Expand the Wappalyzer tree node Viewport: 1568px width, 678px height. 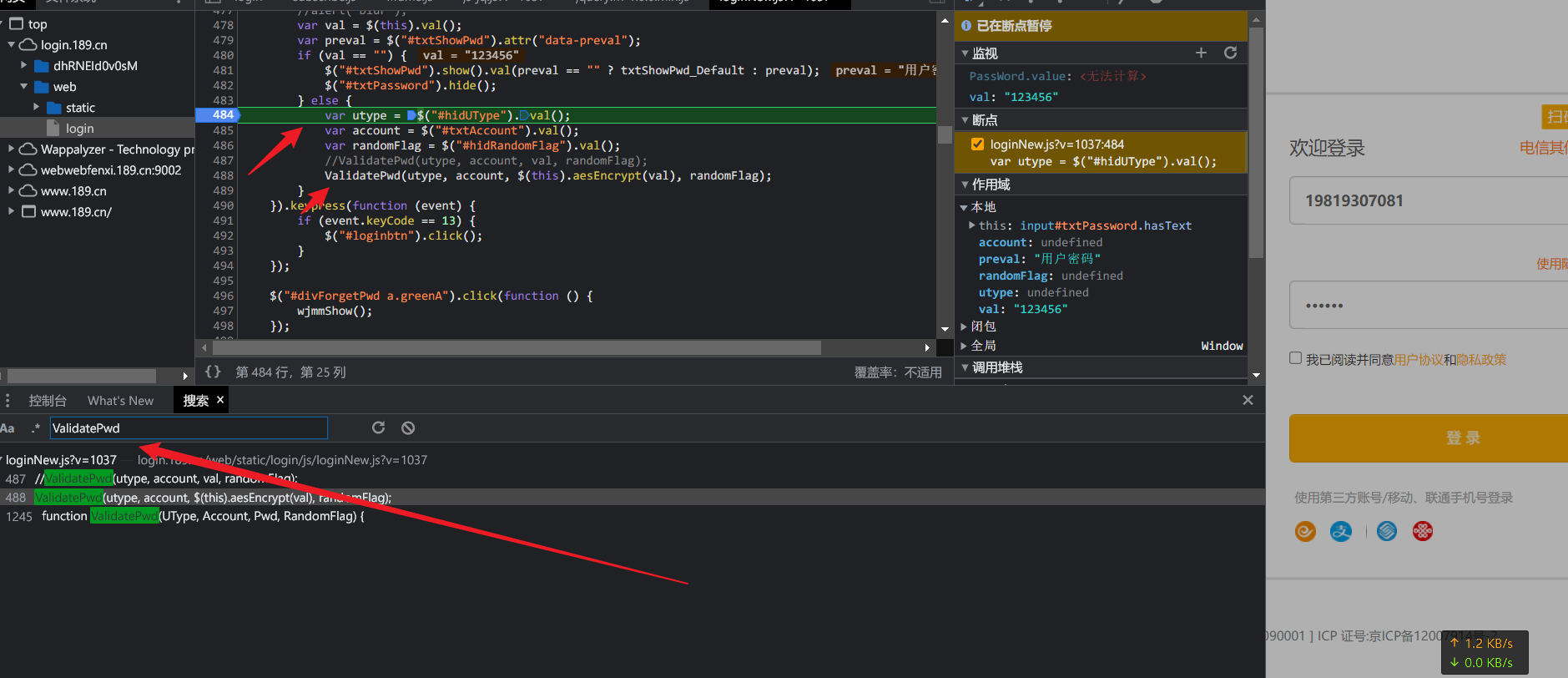(x=12, y=149)
